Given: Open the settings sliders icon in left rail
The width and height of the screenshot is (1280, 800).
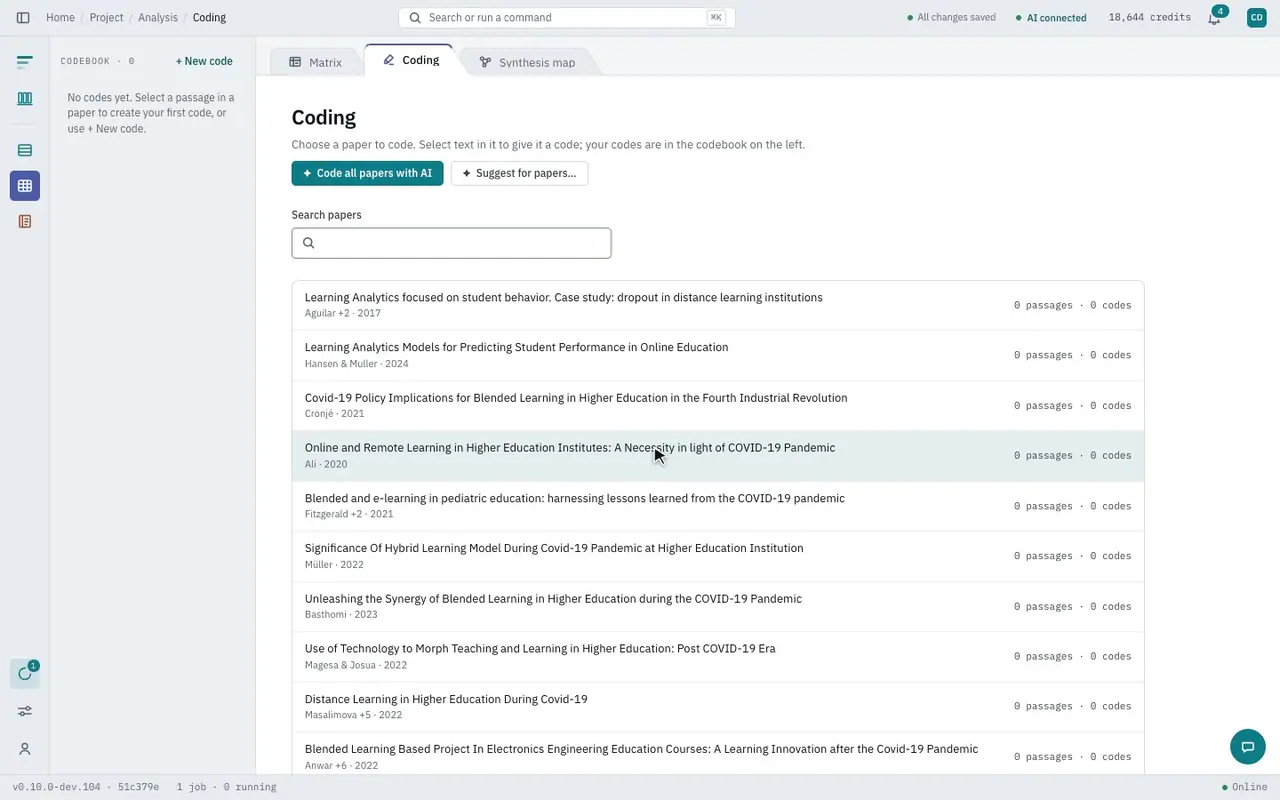Looking at the screenshot, I should 25,711.
